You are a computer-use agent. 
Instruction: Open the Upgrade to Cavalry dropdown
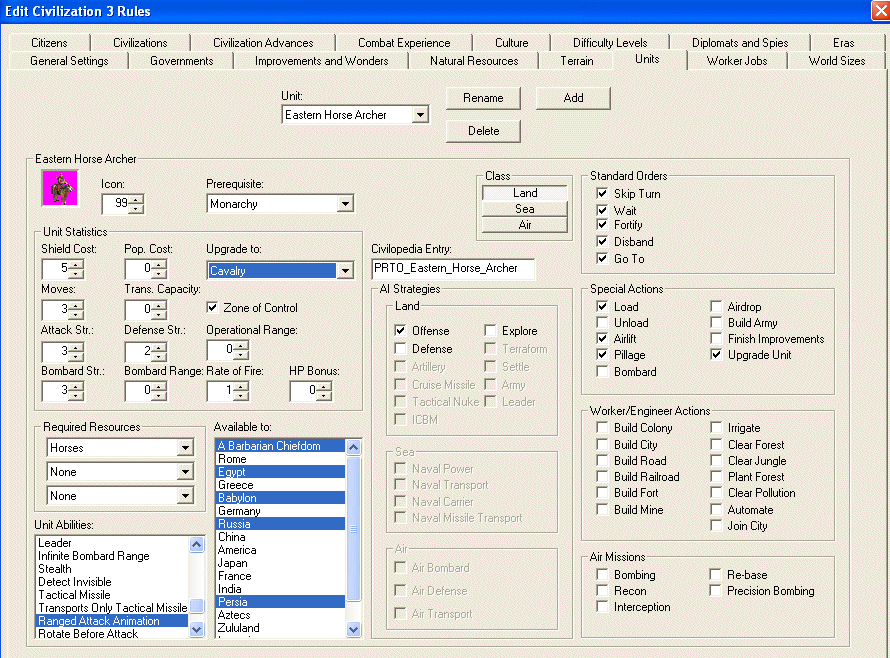click(345, 271)
